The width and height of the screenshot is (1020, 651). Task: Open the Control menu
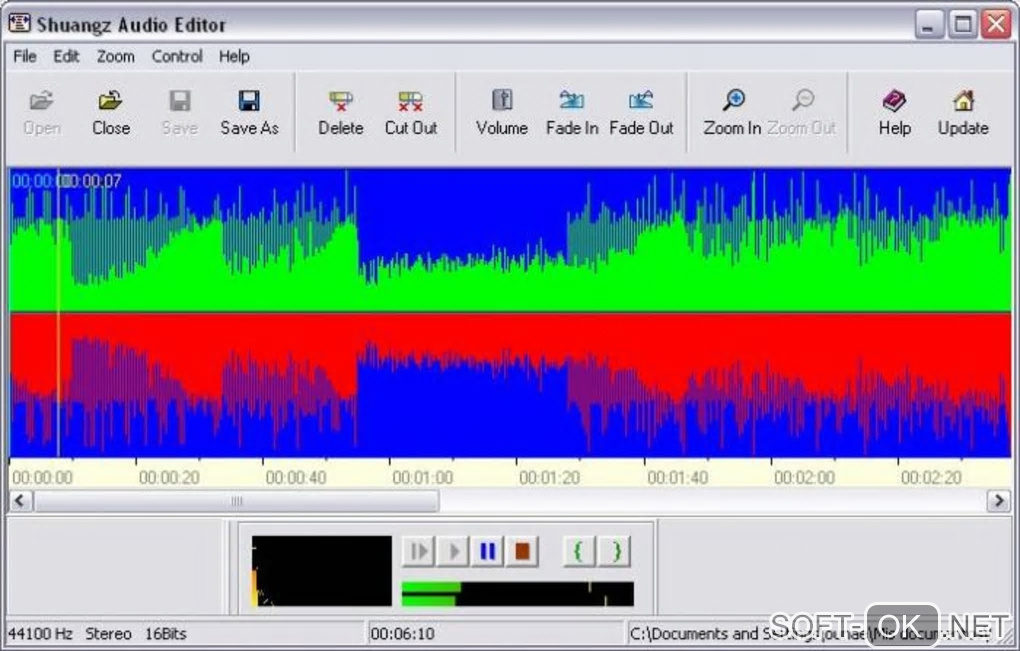(x=177, y=57)
